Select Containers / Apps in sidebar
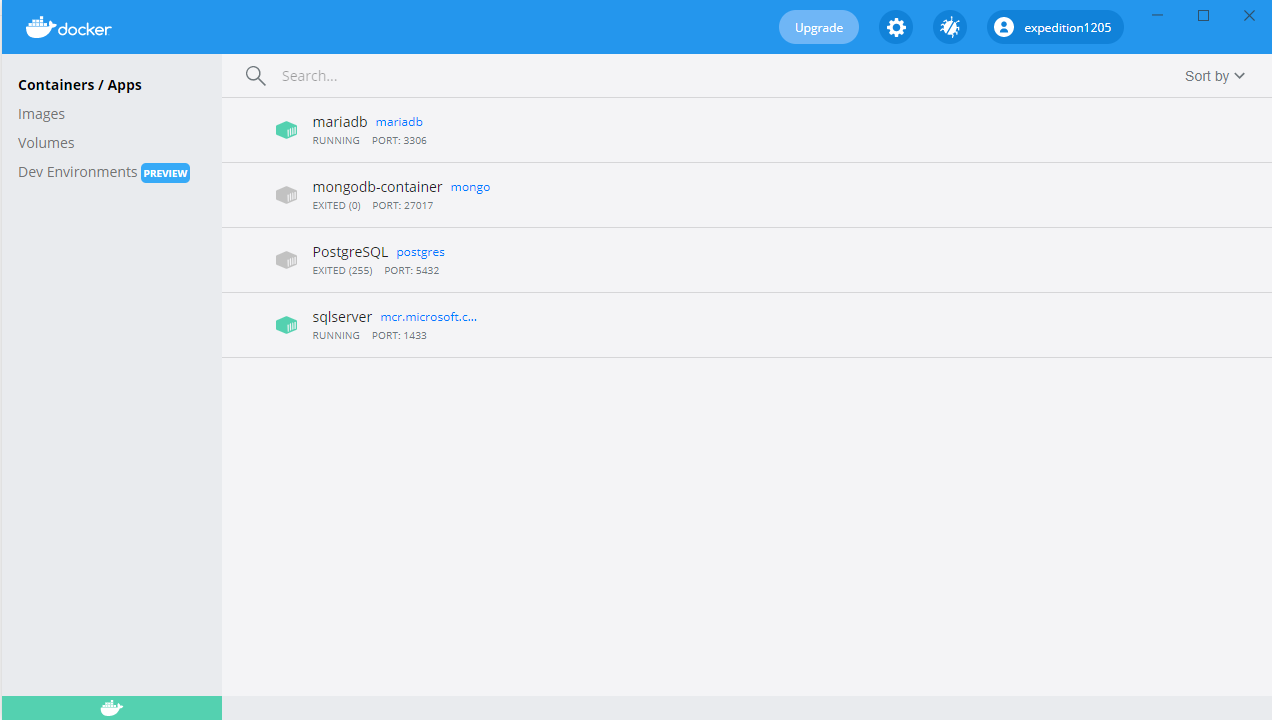This screenshot has width=1272, height=720. click(80, 85)
